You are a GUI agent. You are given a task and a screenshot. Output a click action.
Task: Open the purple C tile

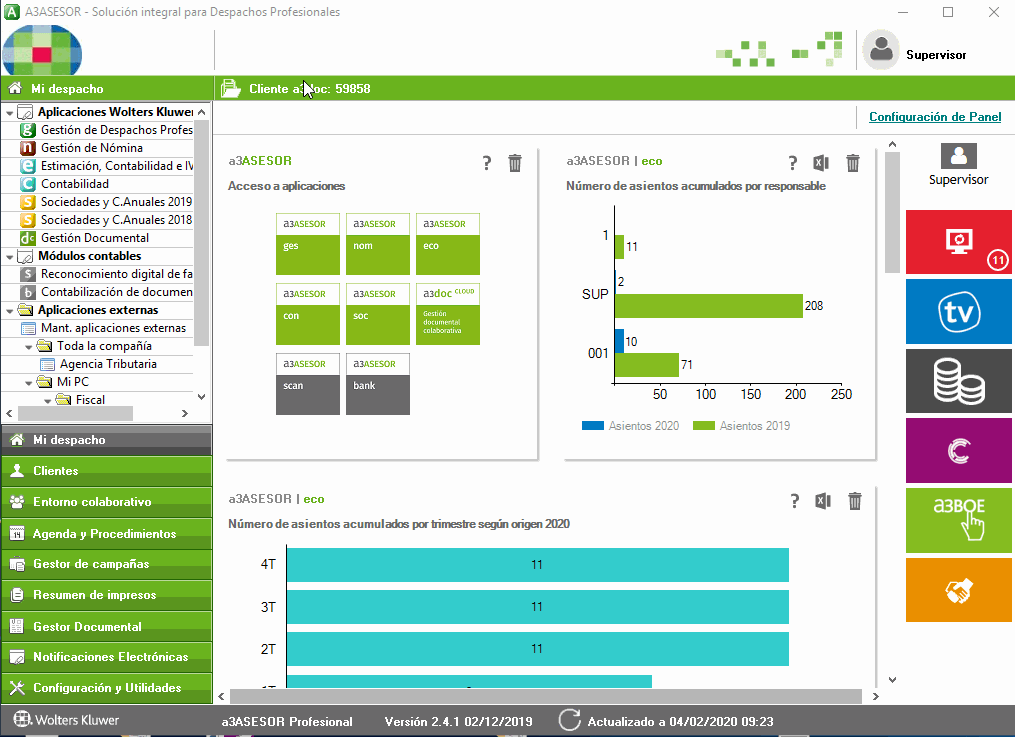point(958,450)
